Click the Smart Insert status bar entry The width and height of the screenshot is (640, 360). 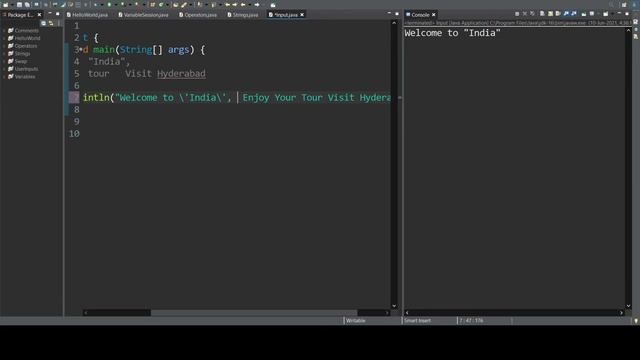pyautogui.click(x=417, y=321)
